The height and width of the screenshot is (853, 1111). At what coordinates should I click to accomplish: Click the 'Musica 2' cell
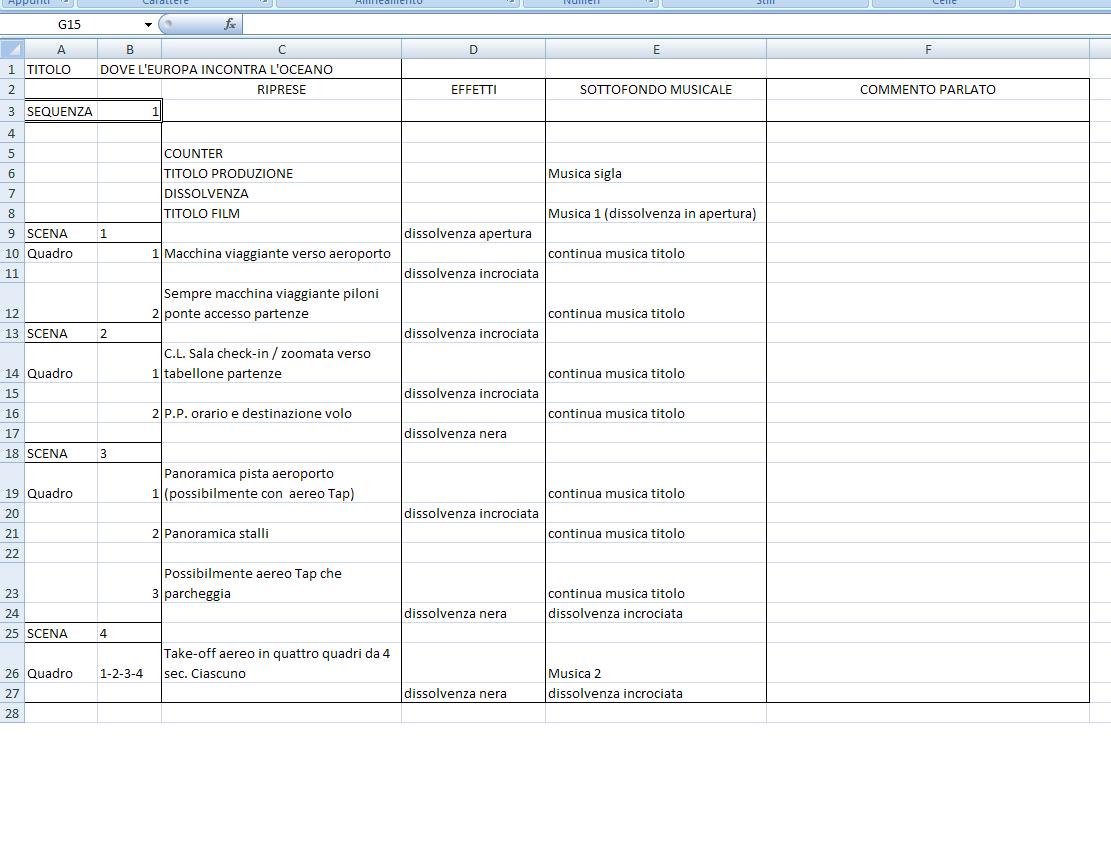point(655,663)
